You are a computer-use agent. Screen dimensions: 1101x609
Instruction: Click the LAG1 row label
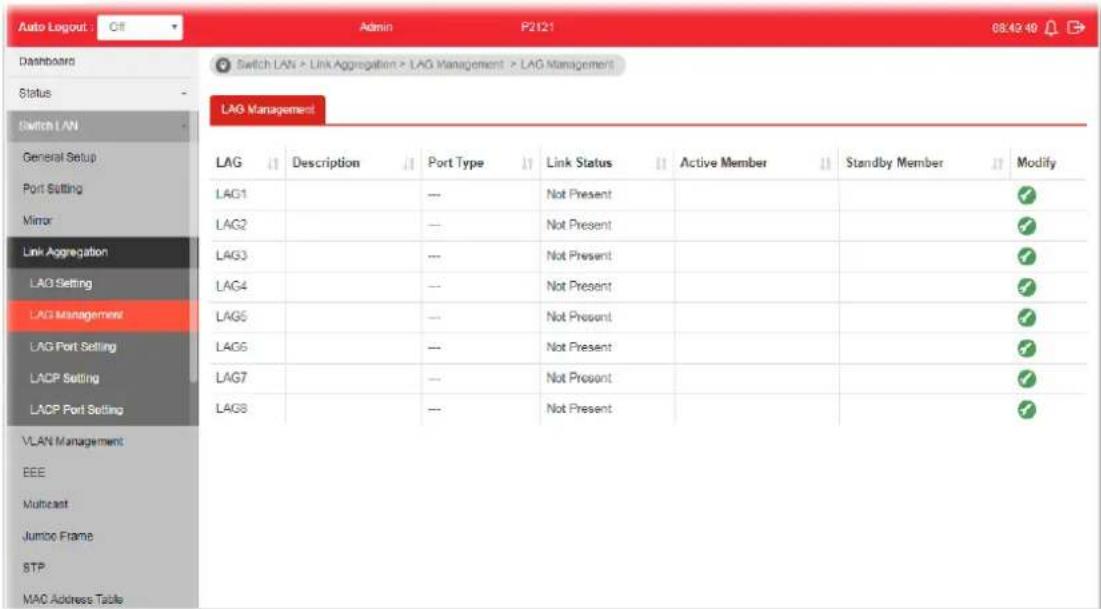(x=231, y=195)
